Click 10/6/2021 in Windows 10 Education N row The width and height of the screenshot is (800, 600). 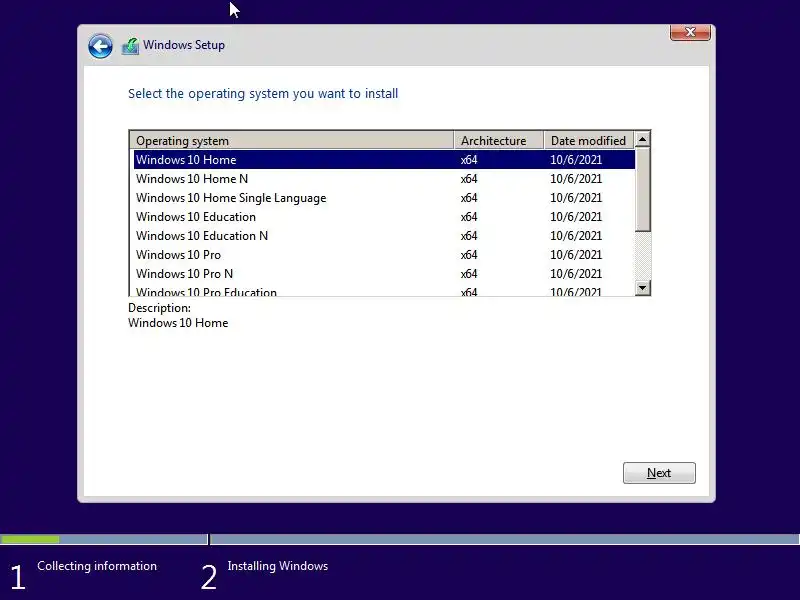pos(576,236)
